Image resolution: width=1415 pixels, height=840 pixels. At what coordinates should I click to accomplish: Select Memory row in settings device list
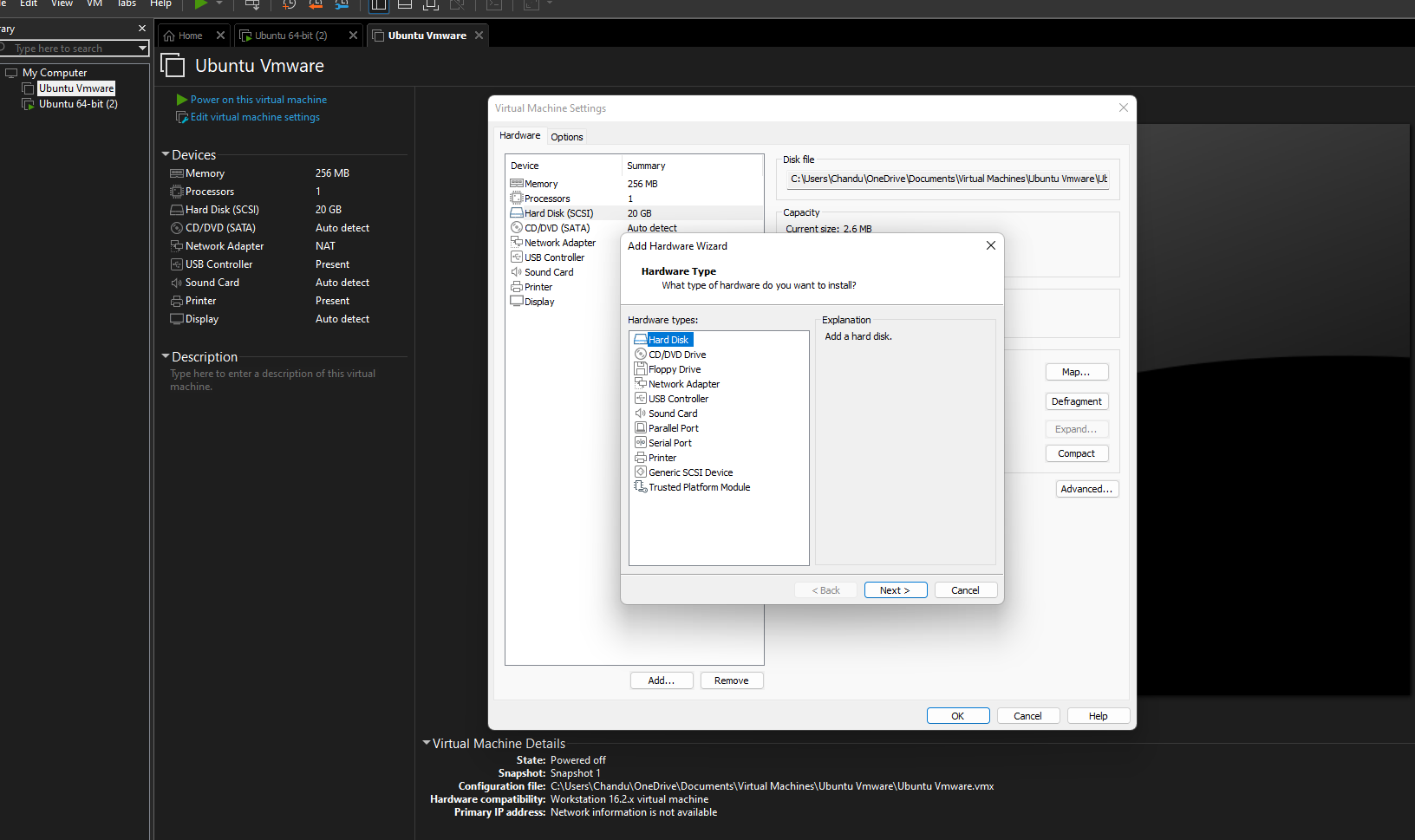[x=635, y=184]
